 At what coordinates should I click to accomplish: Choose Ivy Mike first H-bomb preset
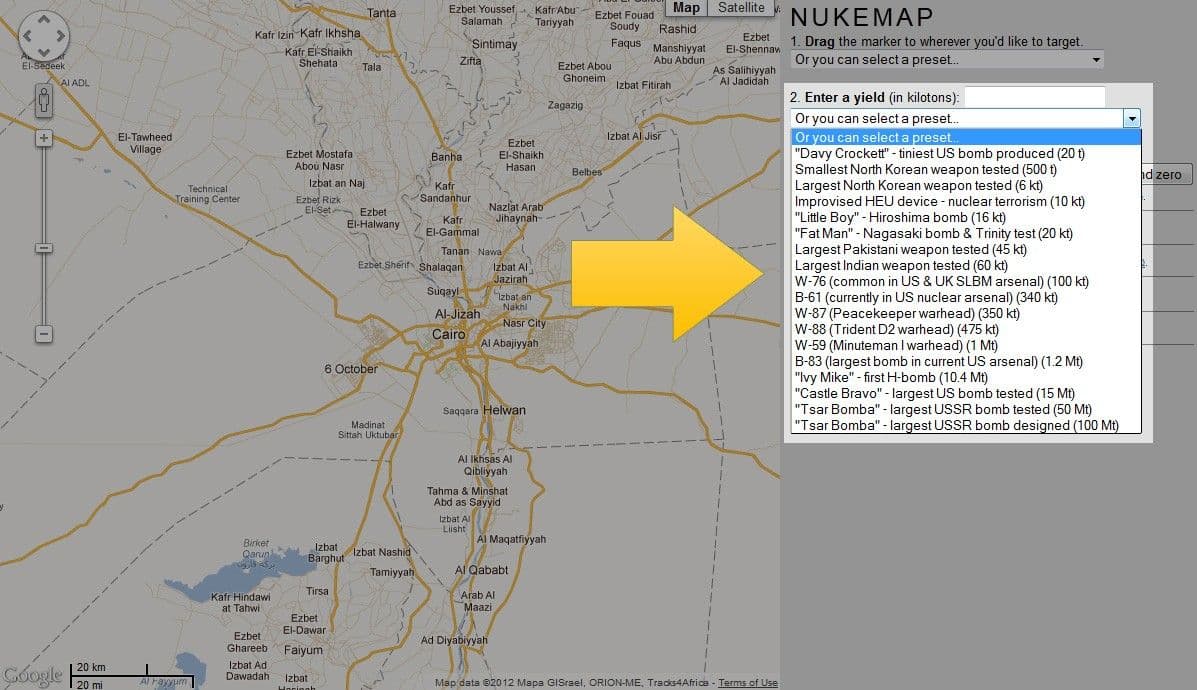click(966, 378)
